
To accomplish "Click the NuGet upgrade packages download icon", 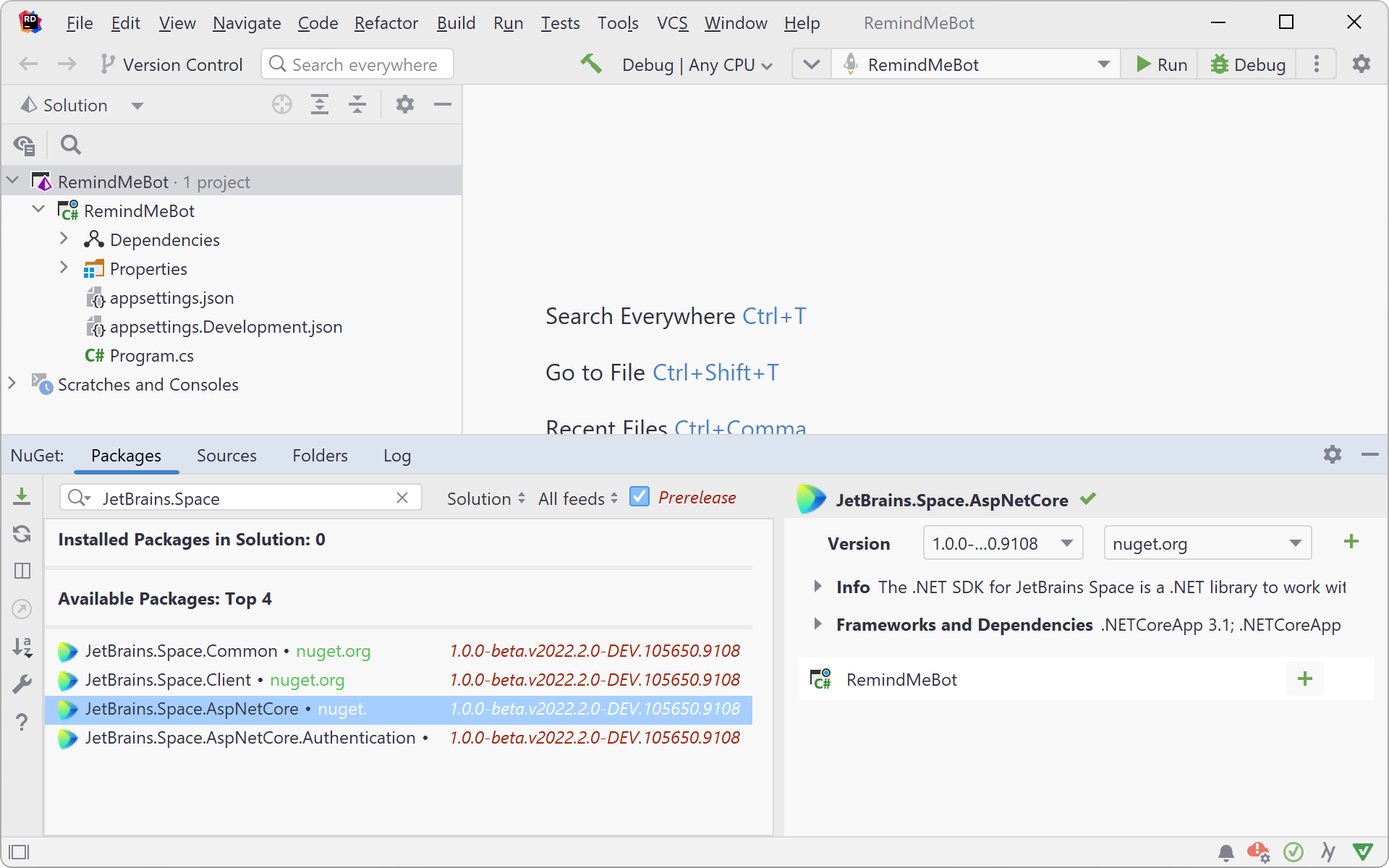I will tap(22, 496).
